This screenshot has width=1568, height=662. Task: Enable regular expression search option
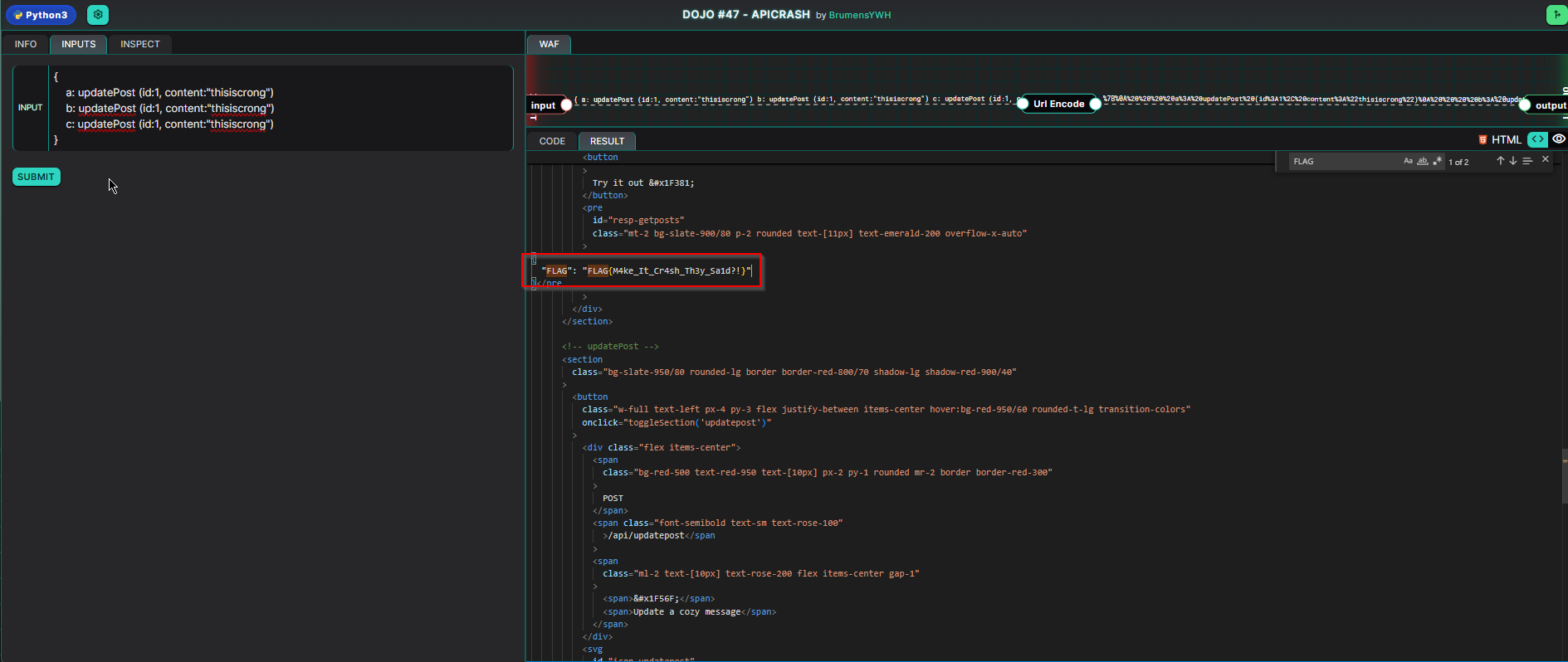[x=1437, y=161]
